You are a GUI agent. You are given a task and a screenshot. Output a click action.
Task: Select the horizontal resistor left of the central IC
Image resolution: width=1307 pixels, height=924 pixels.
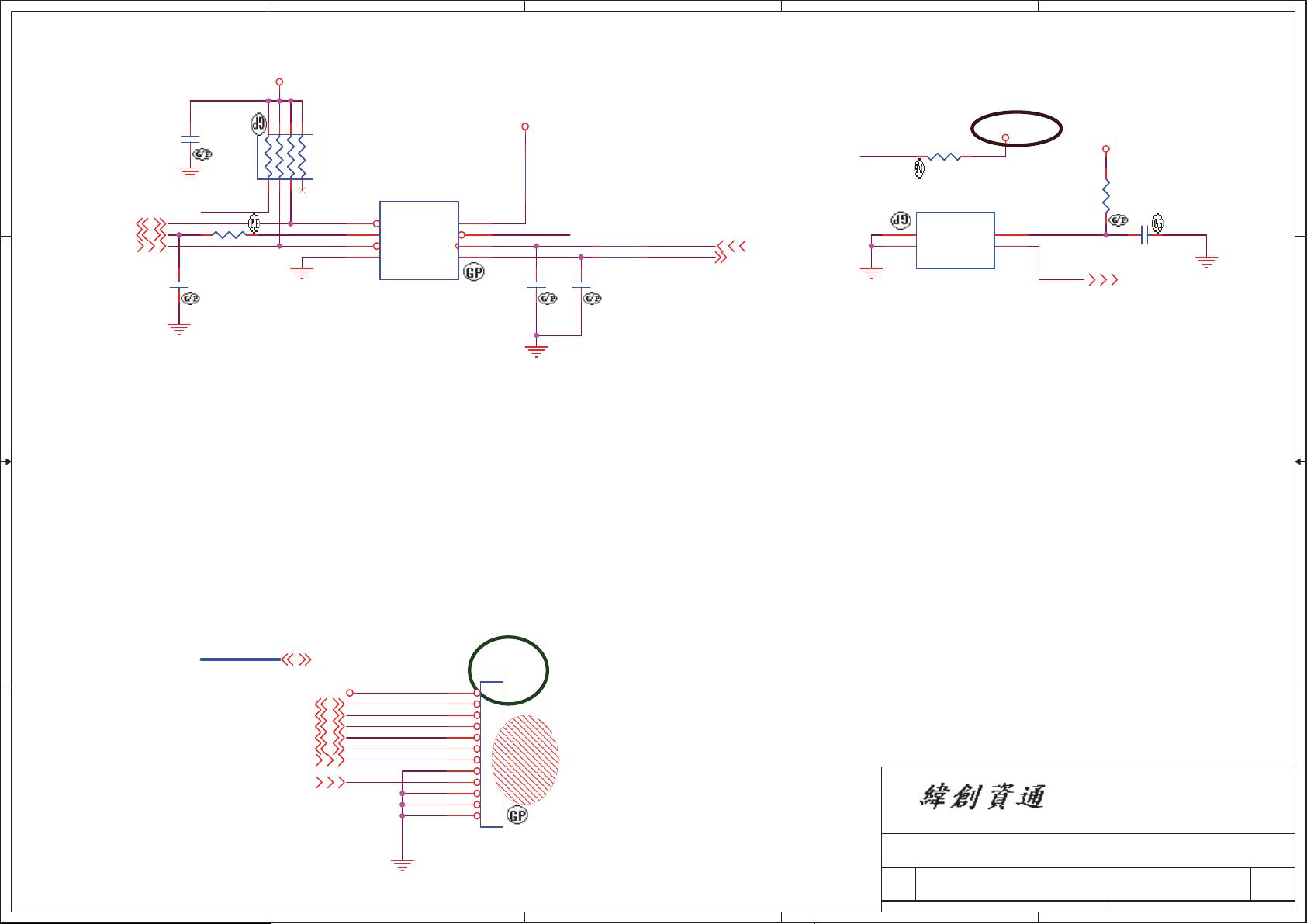click(x=229, y=234)
